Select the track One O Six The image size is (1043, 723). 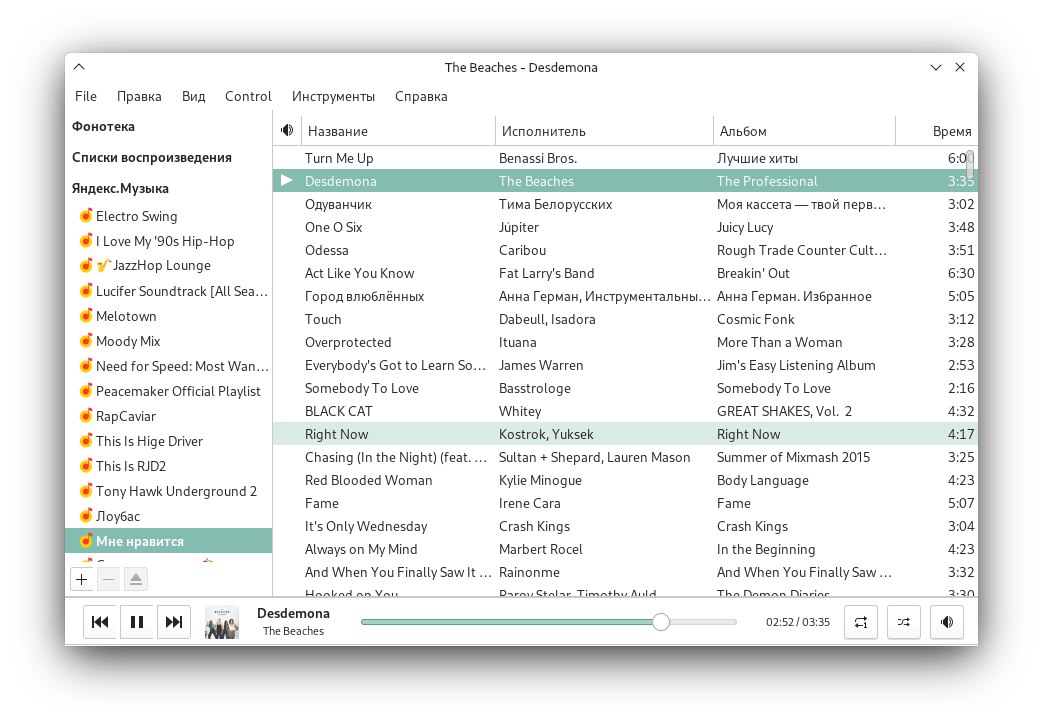pyautogui.click(x=625, y=227)
